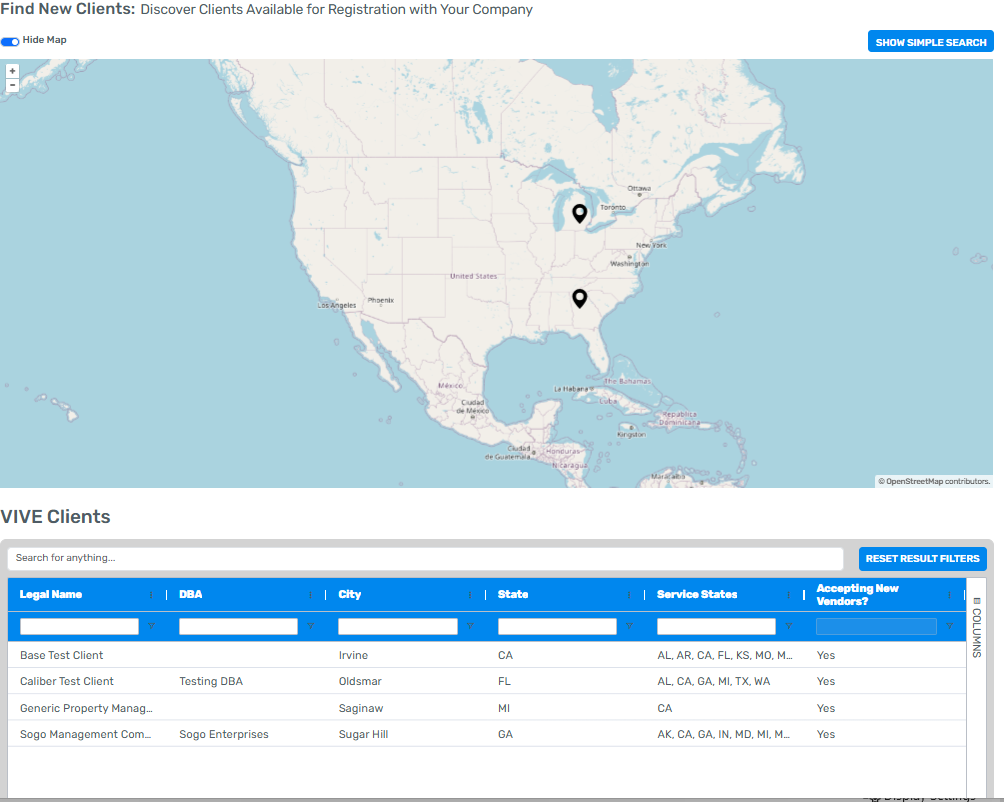Focus City filter input
Screen dimensions: 1004x802
point(398,626)
